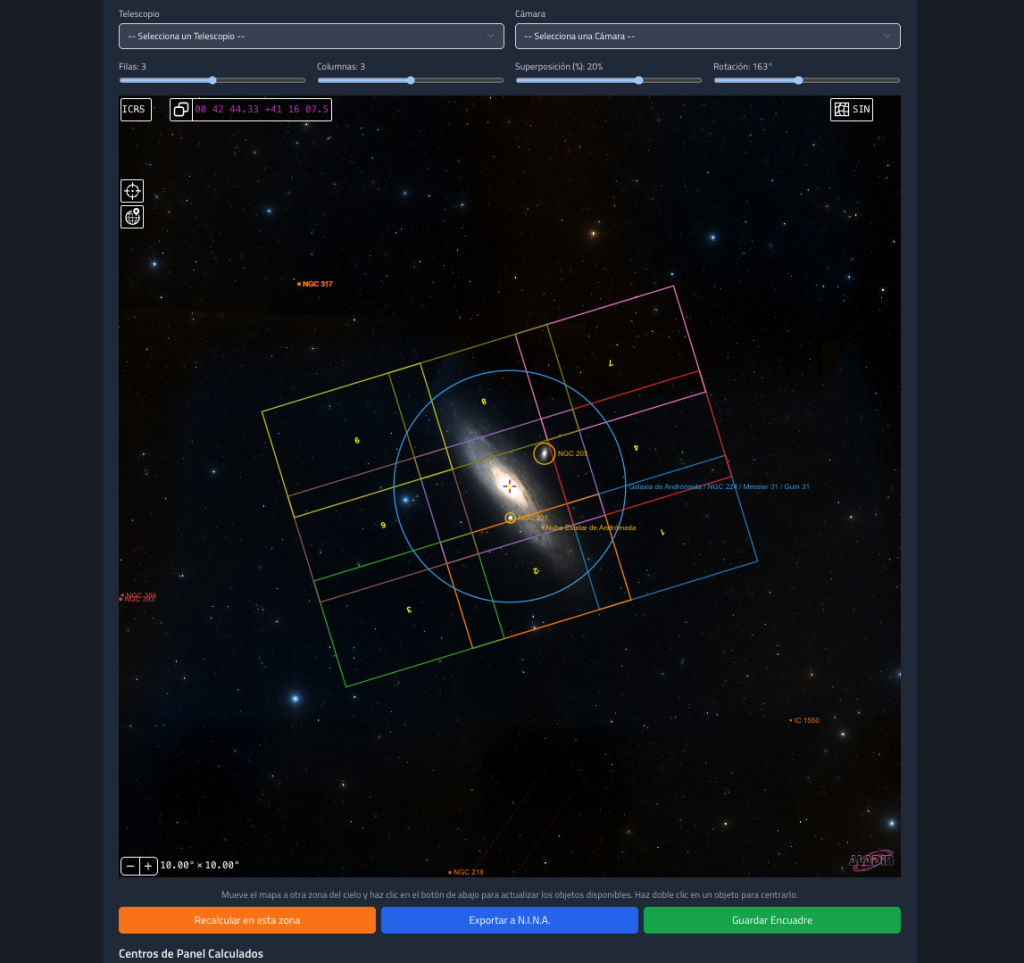
Task: Click the globe survey layers icon
Action: coord(133,217)
